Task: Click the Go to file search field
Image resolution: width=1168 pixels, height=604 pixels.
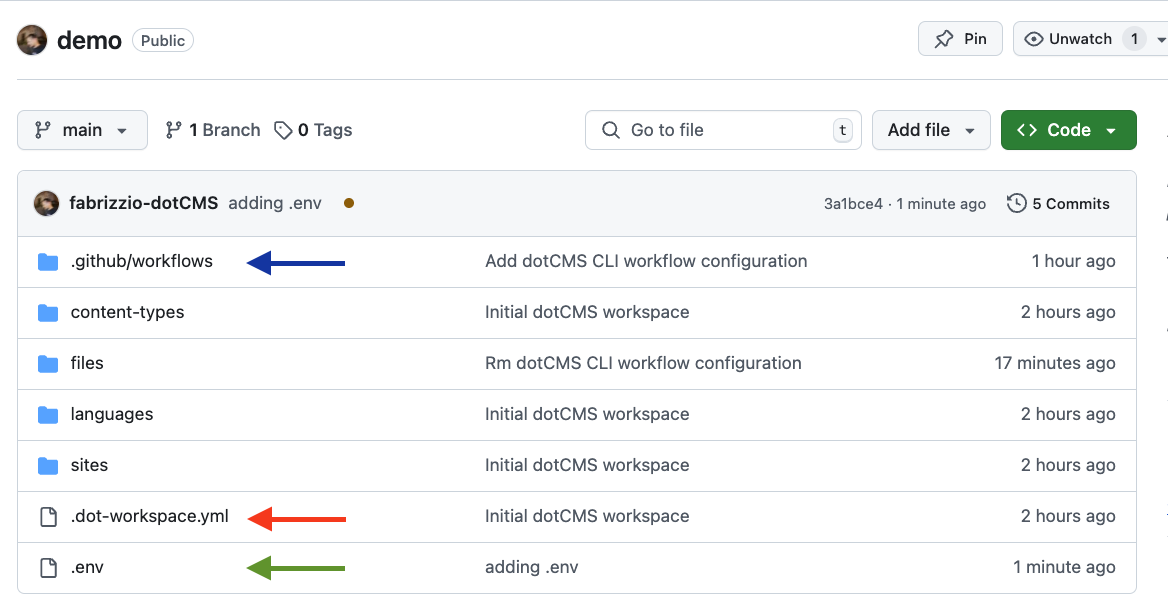Action: click(722, 130)
